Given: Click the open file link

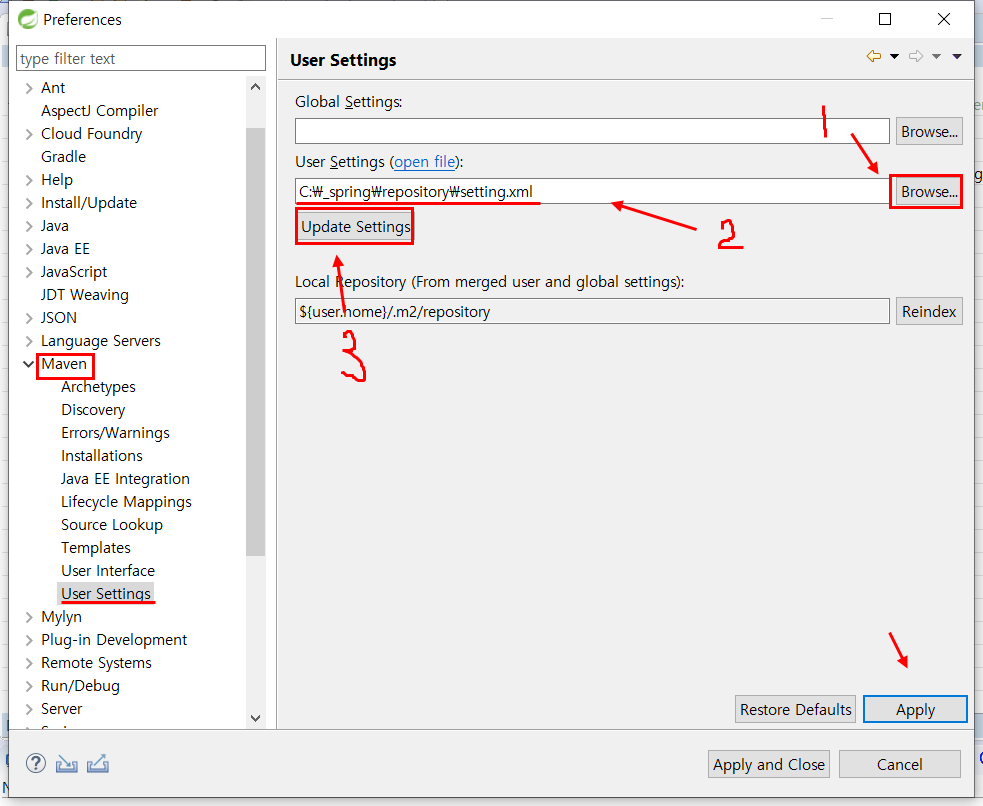Looking at the screenshot, I should click(x=424, y=162).
